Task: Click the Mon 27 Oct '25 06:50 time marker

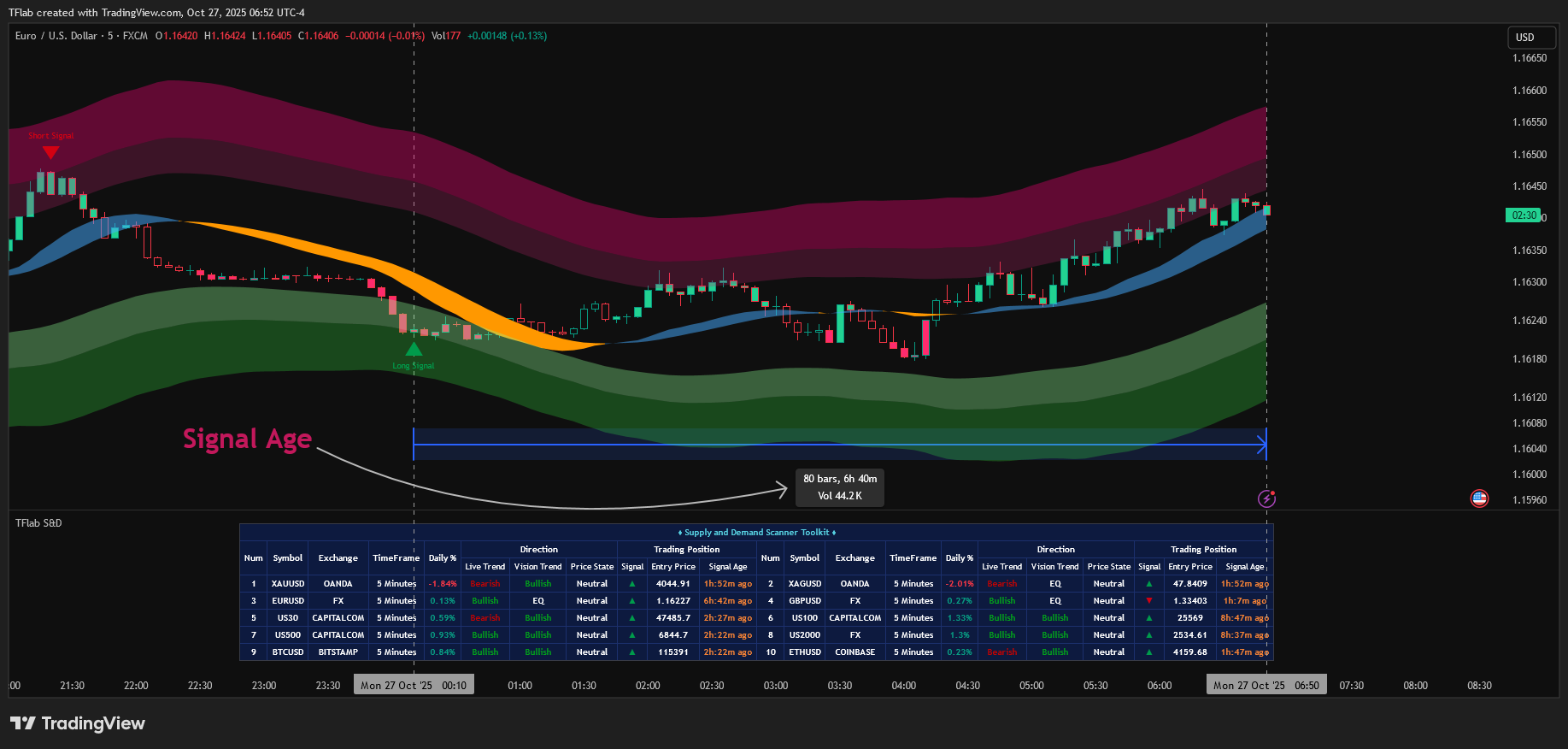Action: click(x=1266, y=685)
